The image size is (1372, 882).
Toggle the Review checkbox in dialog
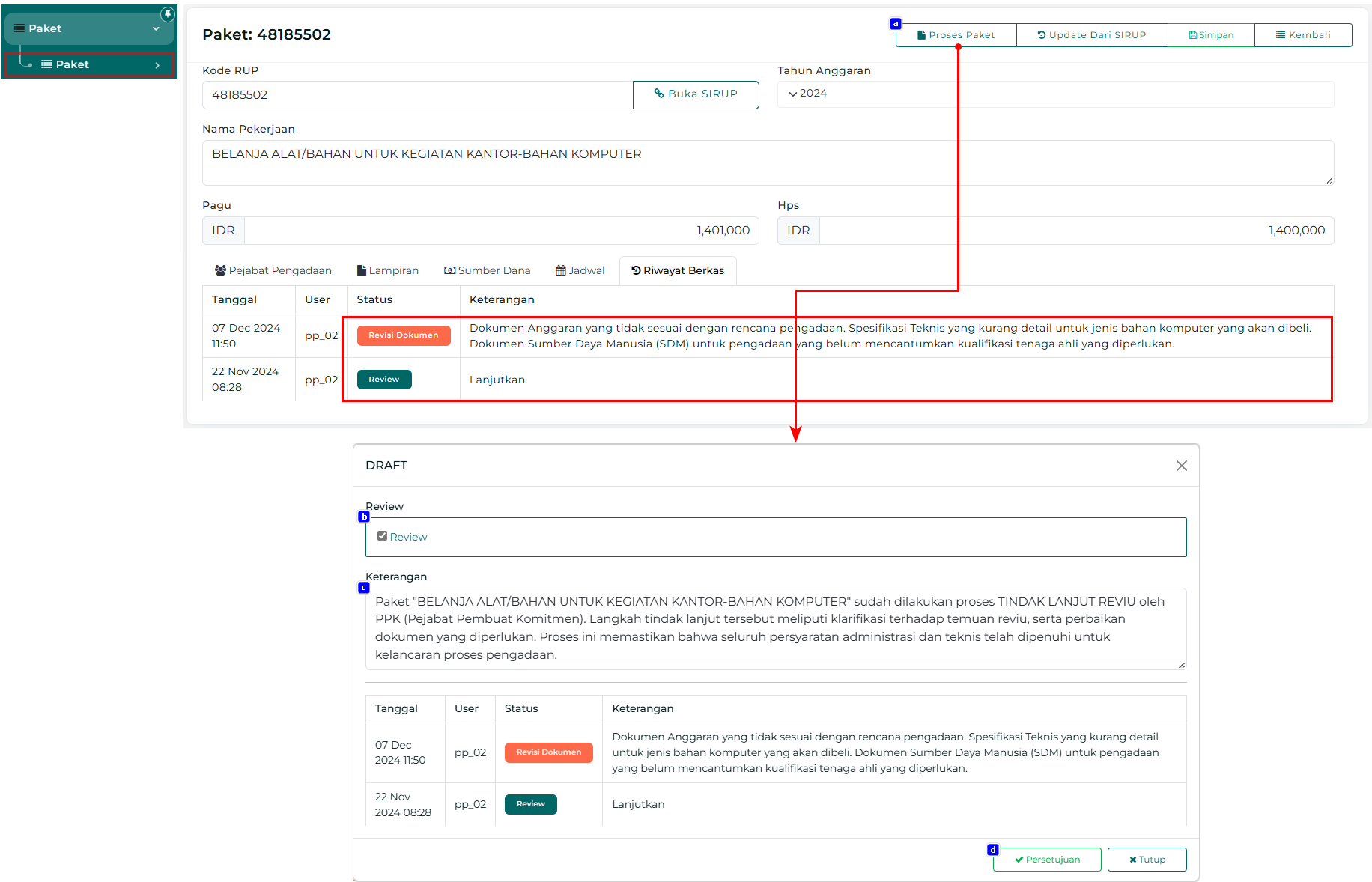coord(383,536)
